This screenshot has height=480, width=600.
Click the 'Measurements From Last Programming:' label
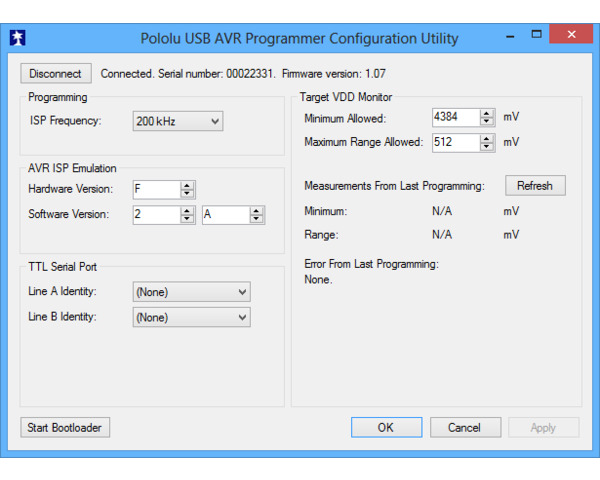394,186
